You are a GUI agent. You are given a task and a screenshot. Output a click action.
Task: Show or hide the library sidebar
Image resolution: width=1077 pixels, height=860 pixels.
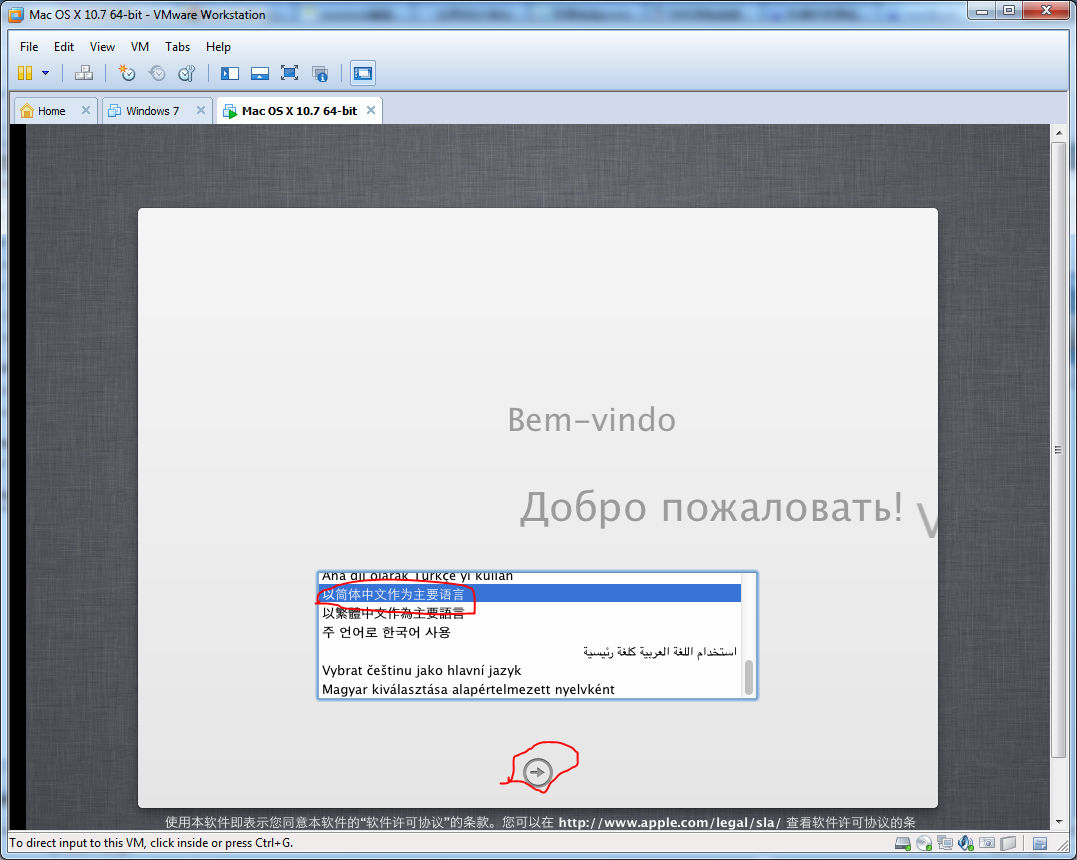(x=229, y=73)
